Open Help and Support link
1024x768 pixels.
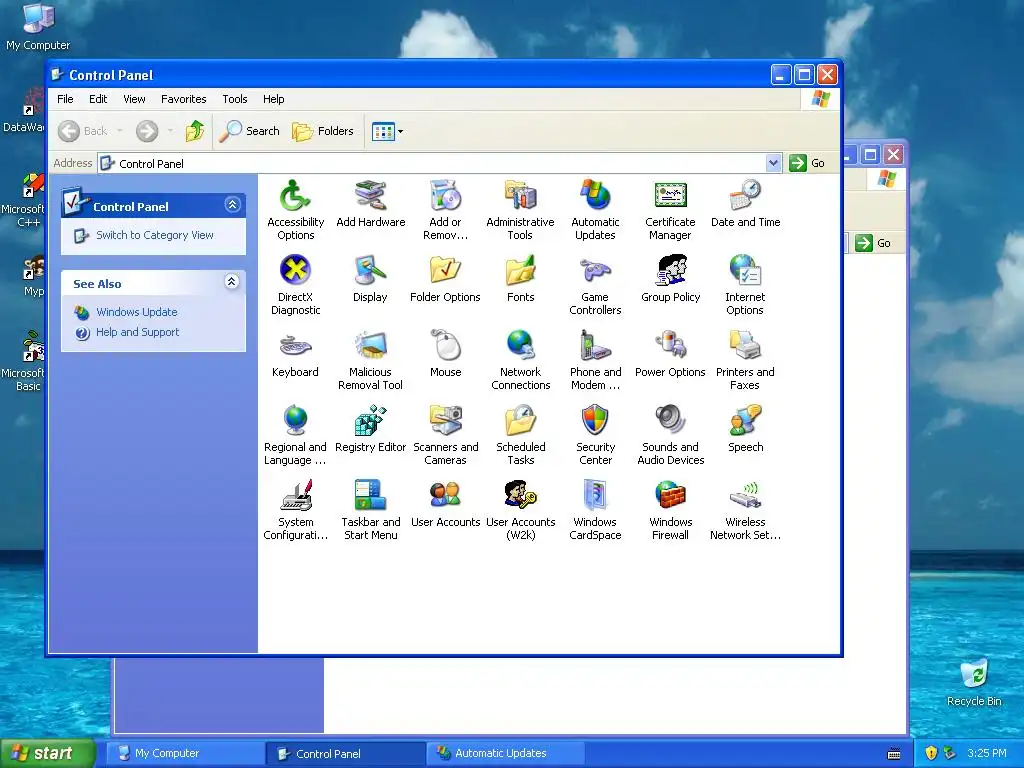[x=137, y=332]
